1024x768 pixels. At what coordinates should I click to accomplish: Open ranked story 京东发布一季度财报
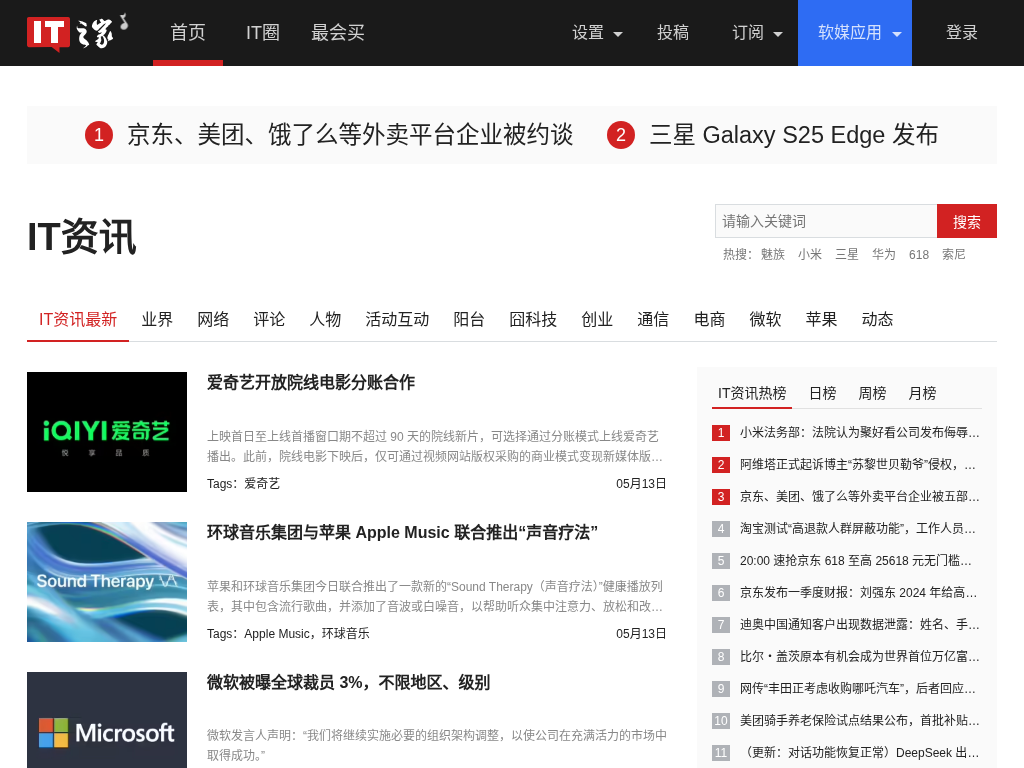pos(858,592)
